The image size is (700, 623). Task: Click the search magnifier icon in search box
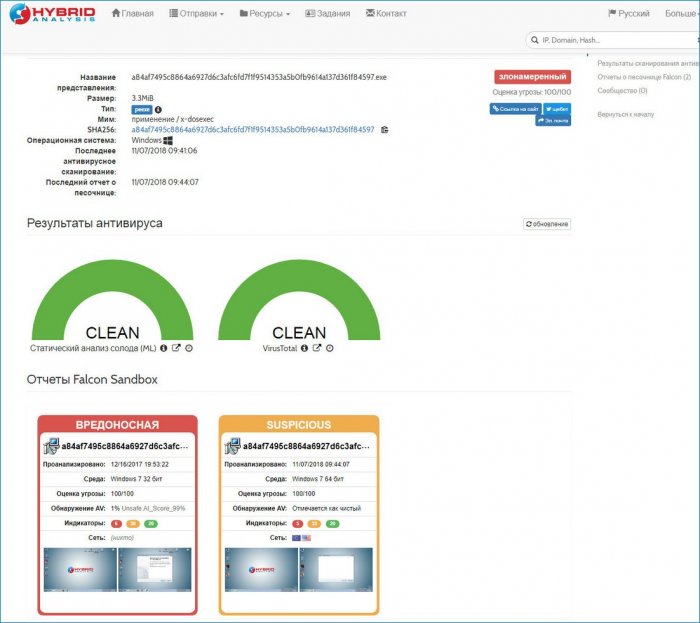pos(534,40)
